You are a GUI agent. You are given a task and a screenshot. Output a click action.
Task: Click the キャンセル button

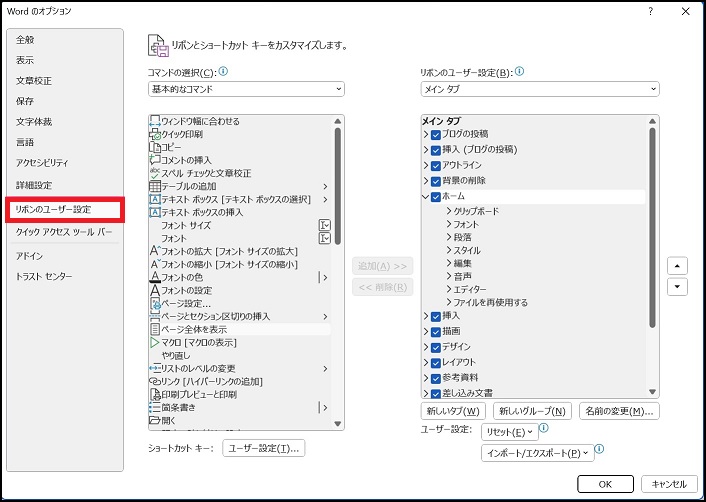point(669,484)
